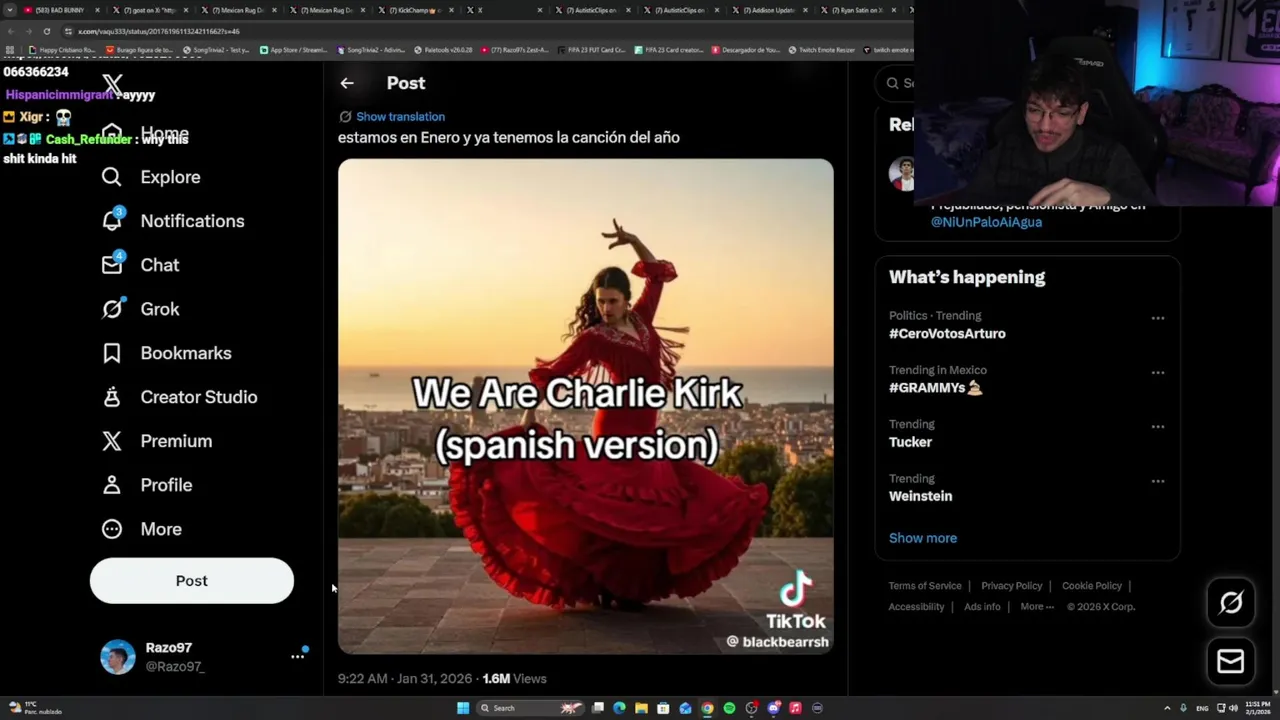Open the browser tab list dropdown
Screen dimensions: 1280x720
10,10
